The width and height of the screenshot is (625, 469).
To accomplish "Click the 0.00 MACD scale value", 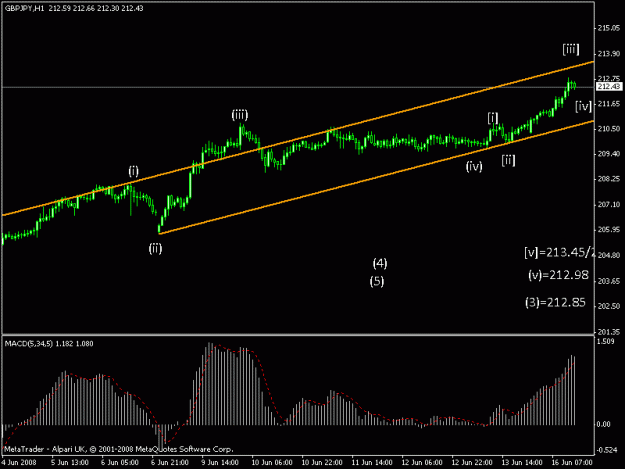I will coord(603,424).
